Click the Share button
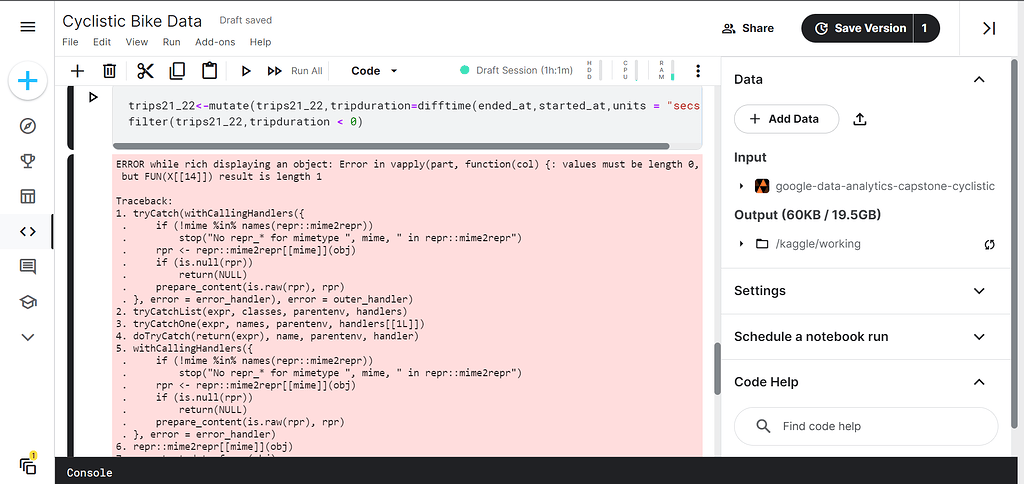The height and width of the screenshot is (484, 1024). coord(748,28)
